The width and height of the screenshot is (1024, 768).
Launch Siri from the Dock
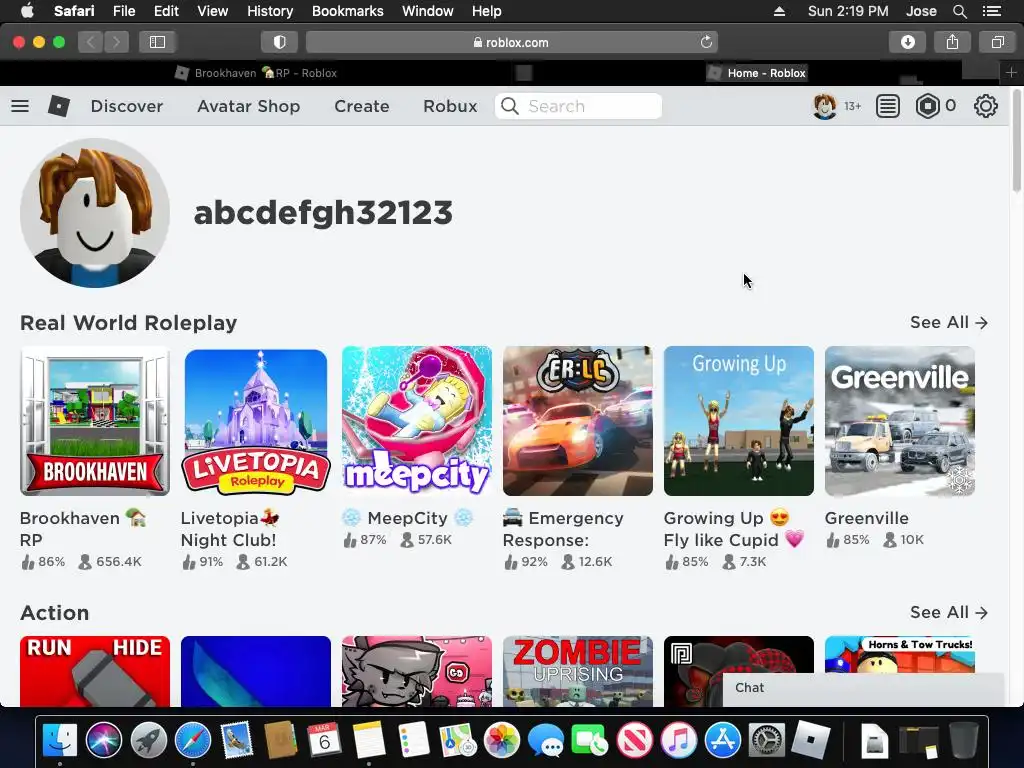point(104,740)
